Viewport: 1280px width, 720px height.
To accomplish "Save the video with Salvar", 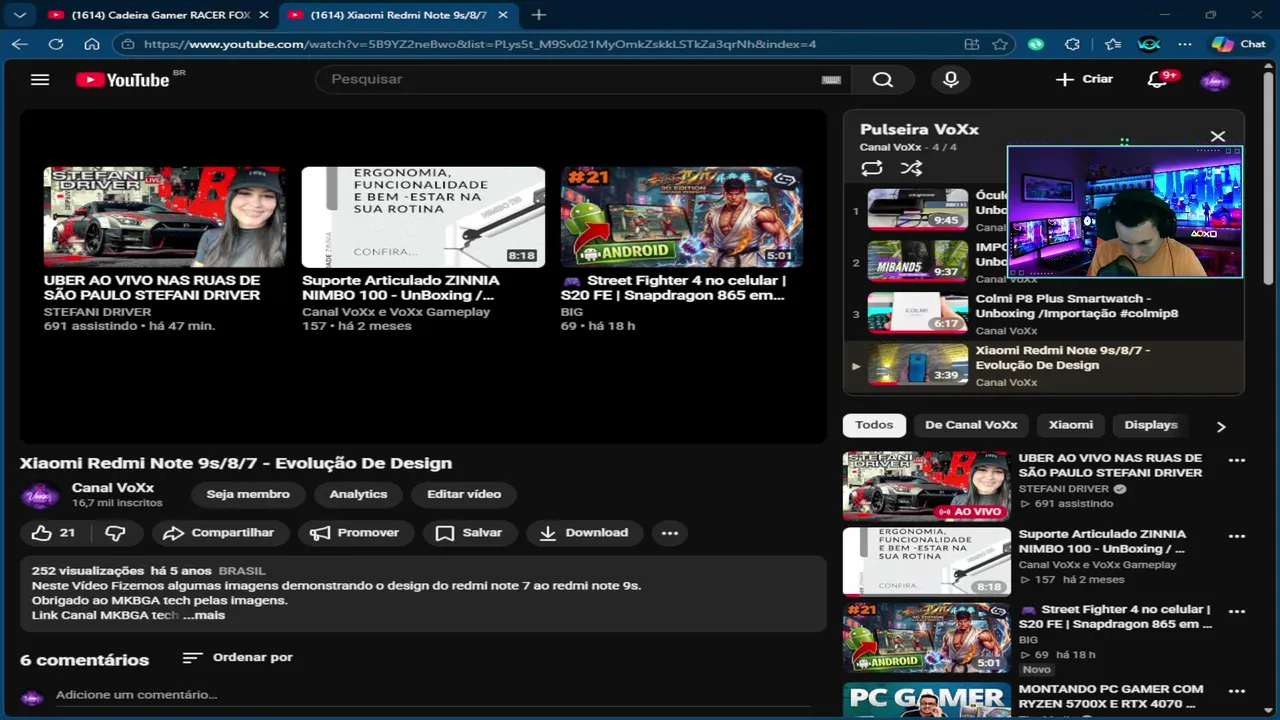I will pyautogui.click(x=469, y=533).
